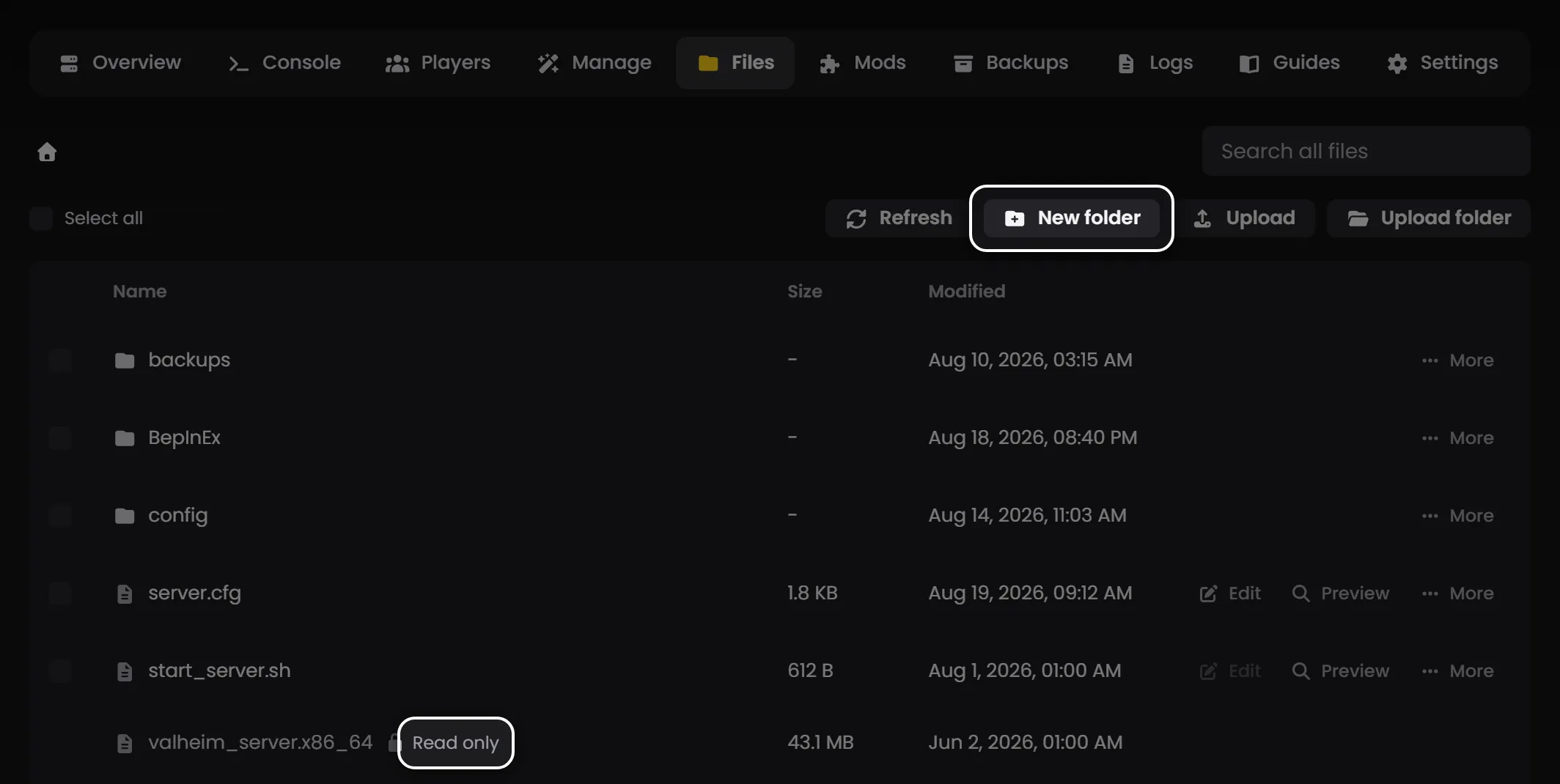Switch to the Overview tab
Image resolution: width=1560 pixels, height=784 pixels.
pos(121,63)
